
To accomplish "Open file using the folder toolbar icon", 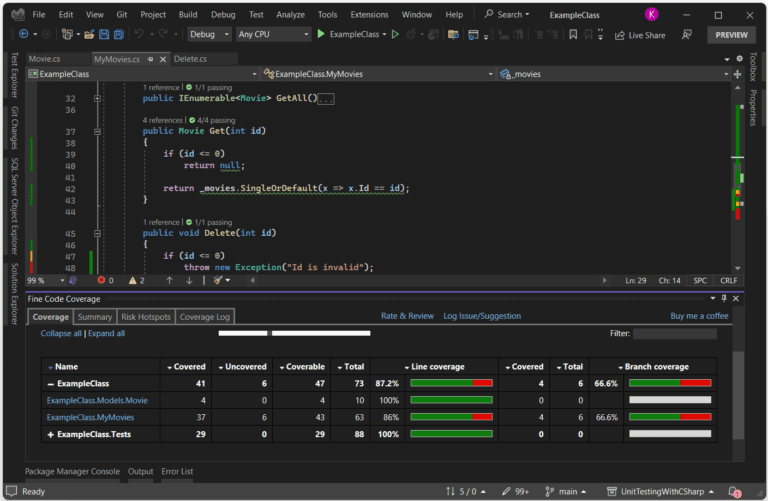I will click(89, 34).
